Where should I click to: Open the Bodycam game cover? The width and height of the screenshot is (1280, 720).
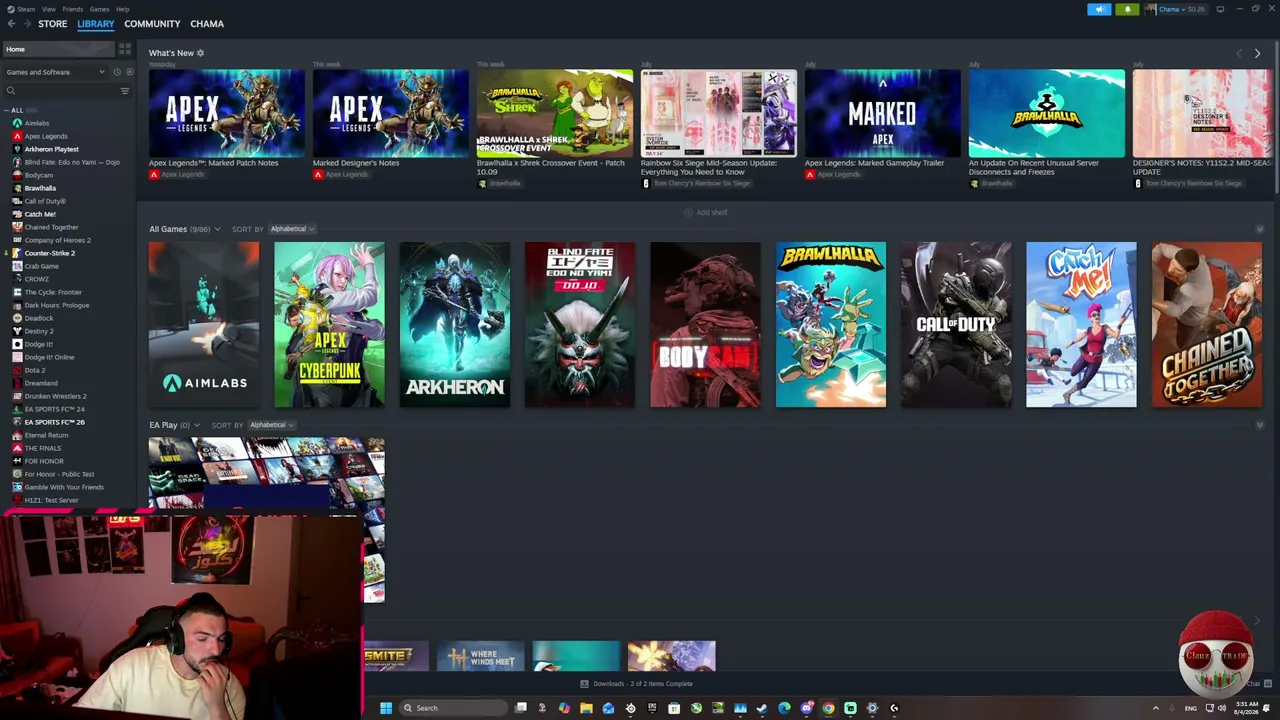pyautogui.click(x=705, y=325)
